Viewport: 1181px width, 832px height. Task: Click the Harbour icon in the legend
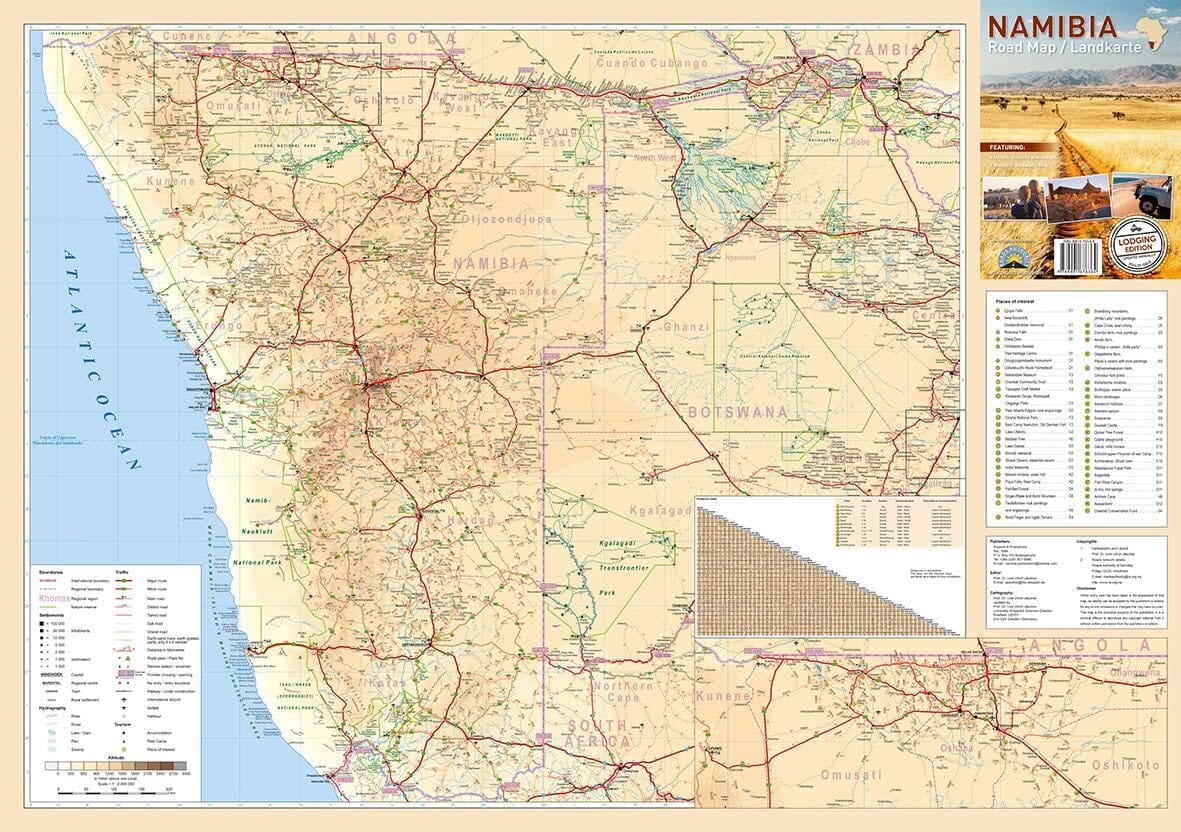[x=124, y=717]
